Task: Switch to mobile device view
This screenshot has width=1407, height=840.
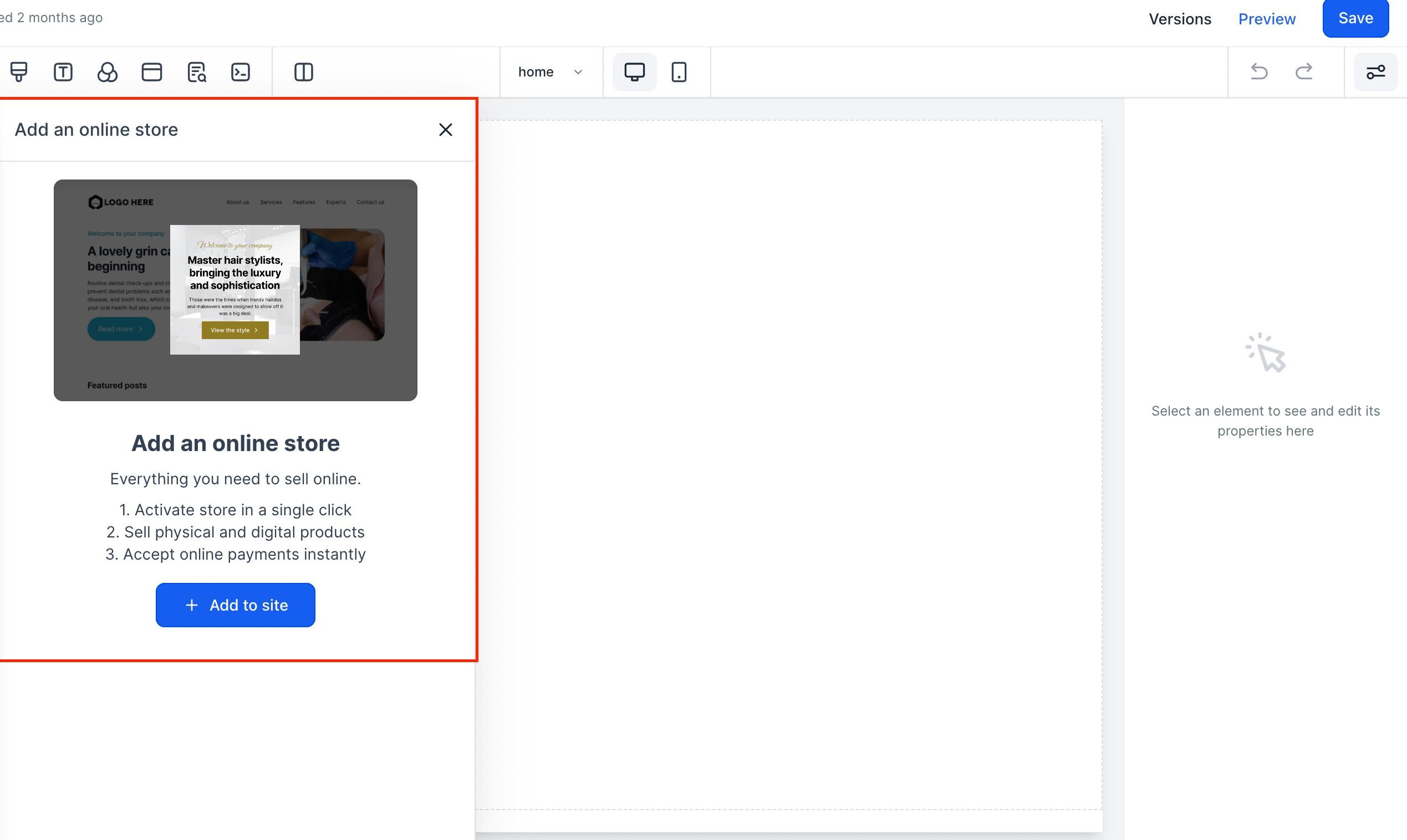Action: (x=679, y=72)
